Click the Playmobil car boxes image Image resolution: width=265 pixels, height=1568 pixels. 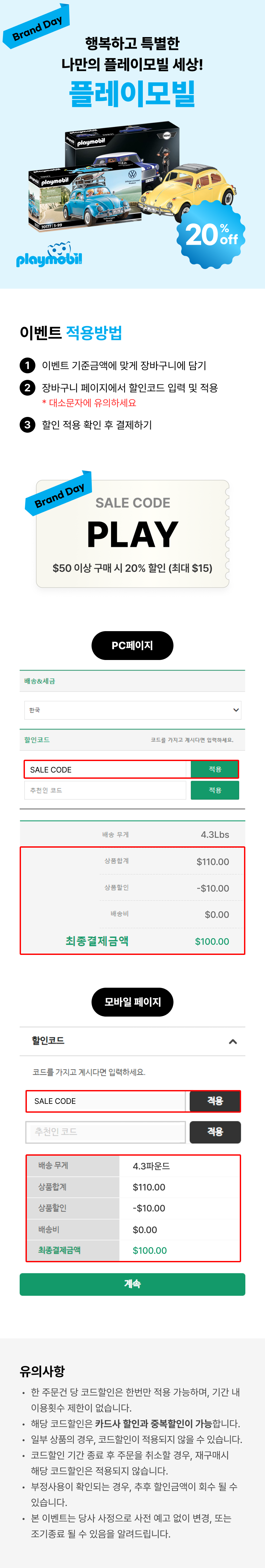pyautogui.click(x=131, y=176)
